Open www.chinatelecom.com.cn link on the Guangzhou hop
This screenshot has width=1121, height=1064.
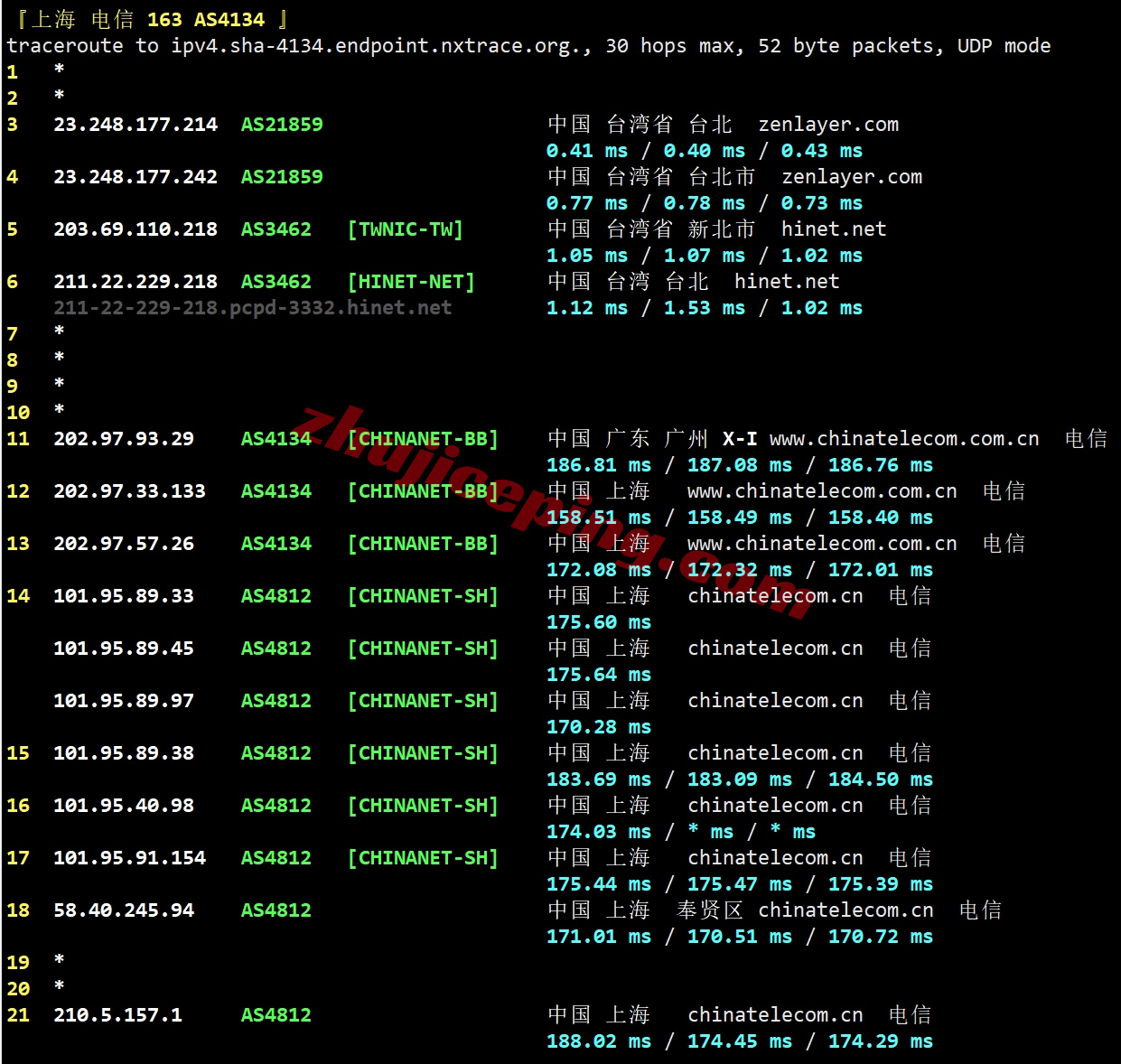[x=903, y=439]
